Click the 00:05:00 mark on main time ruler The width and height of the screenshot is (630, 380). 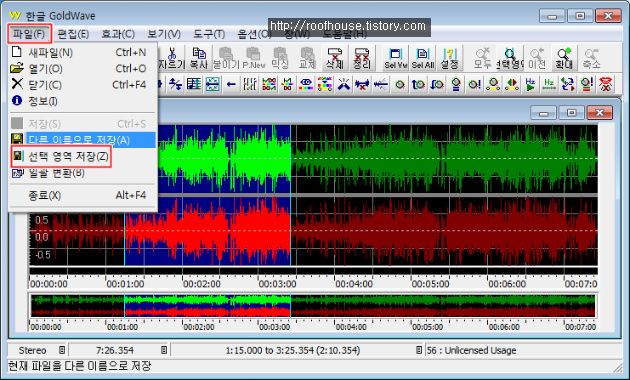pyautogui.click(x=430, y=284)
